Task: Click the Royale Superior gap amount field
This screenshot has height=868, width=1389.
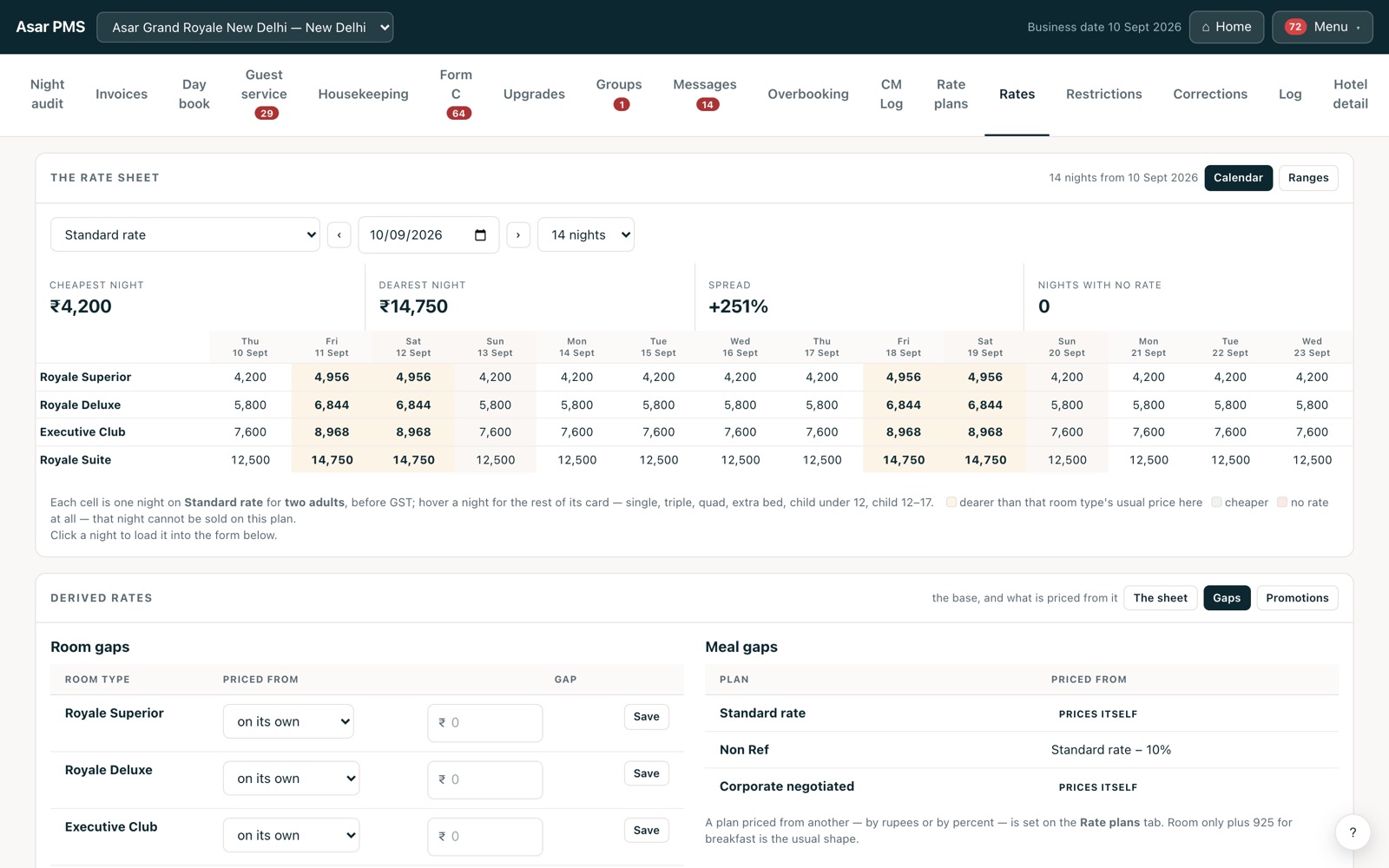Action: [485, 723]
